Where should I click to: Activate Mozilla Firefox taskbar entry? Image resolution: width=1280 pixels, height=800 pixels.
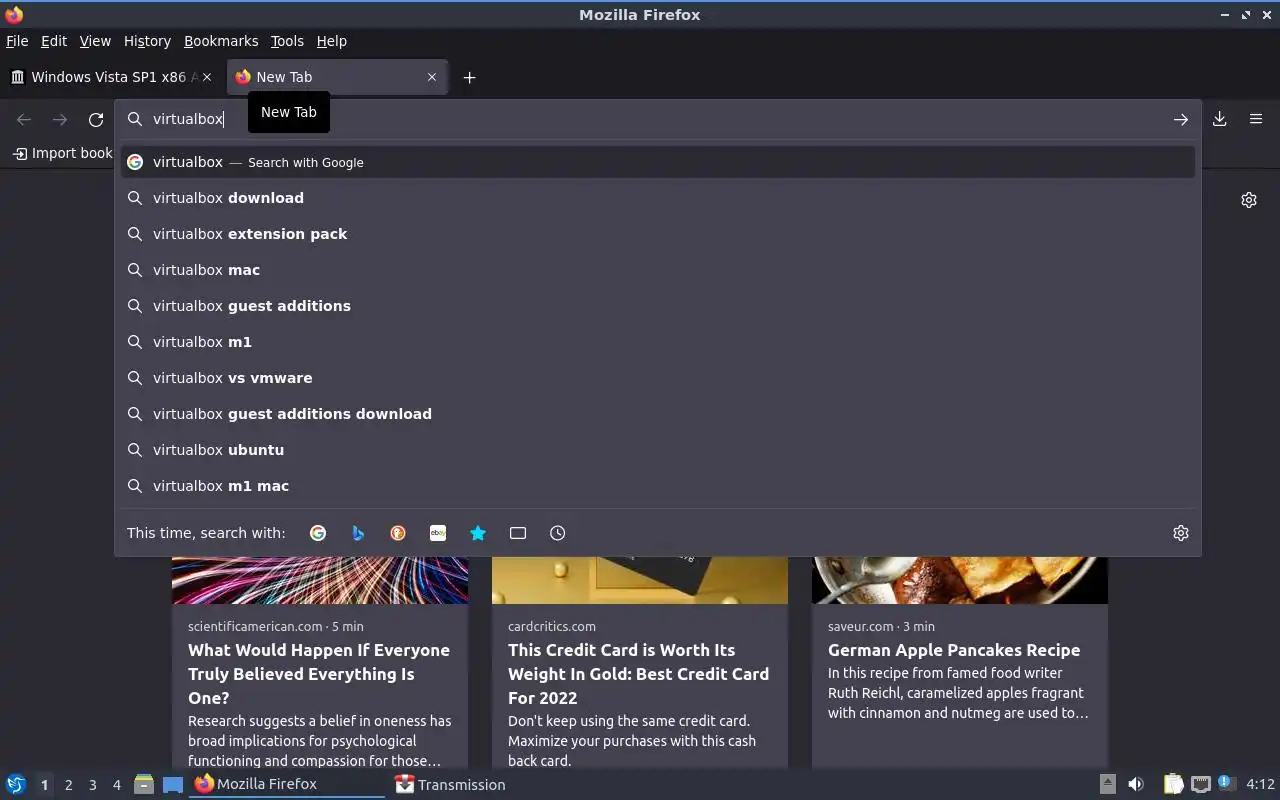click(287, 785)
